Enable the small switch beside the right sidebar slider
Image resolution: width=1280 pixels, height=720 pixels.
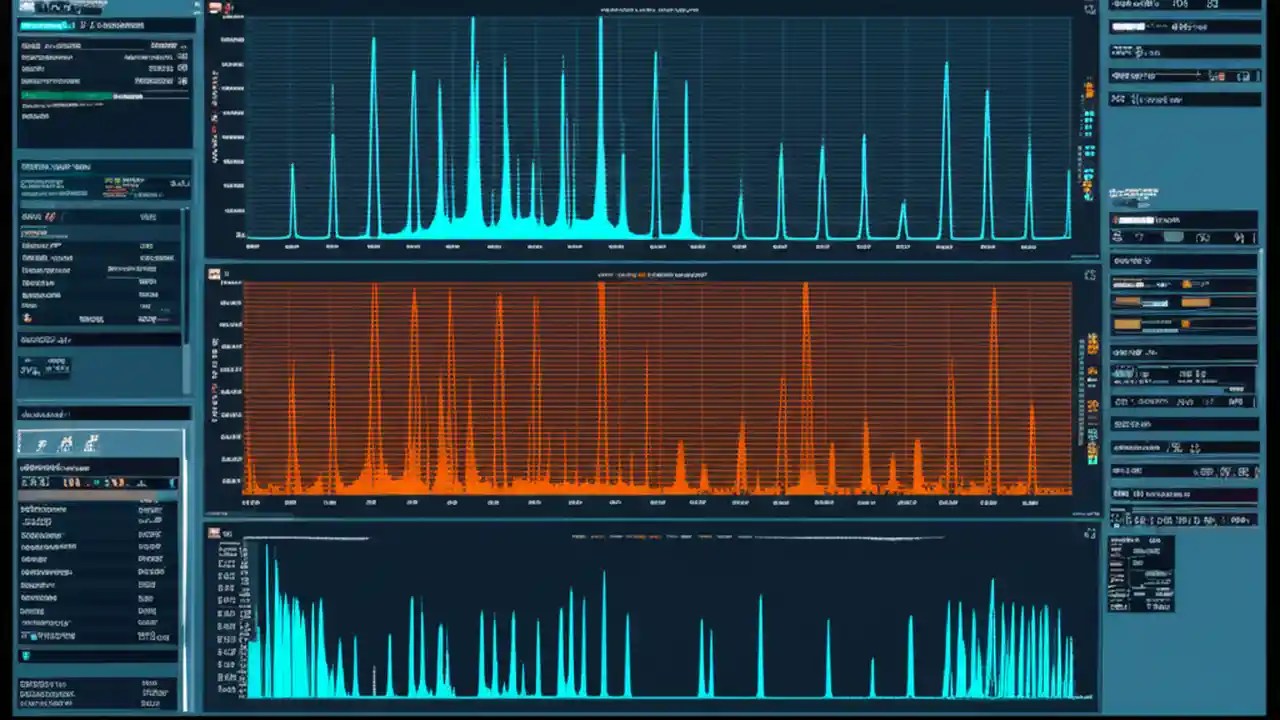pos(1220,76)
